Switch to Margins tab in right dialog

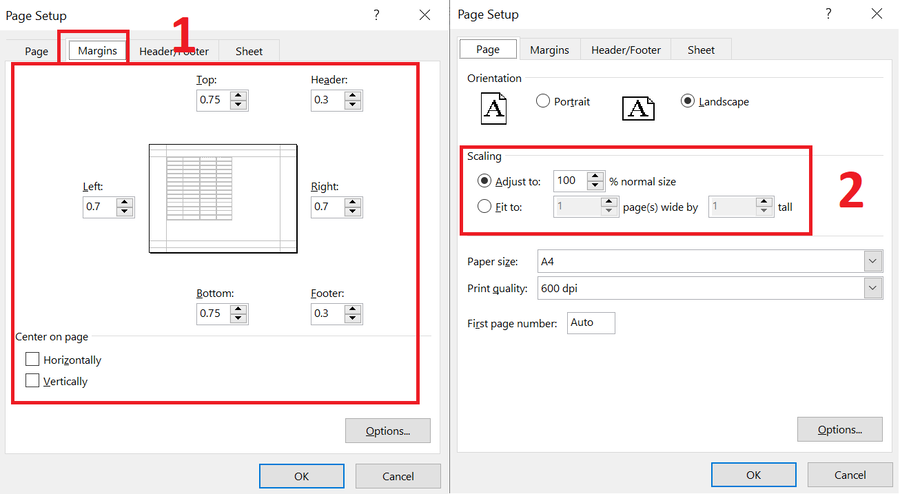coord(549,50)
